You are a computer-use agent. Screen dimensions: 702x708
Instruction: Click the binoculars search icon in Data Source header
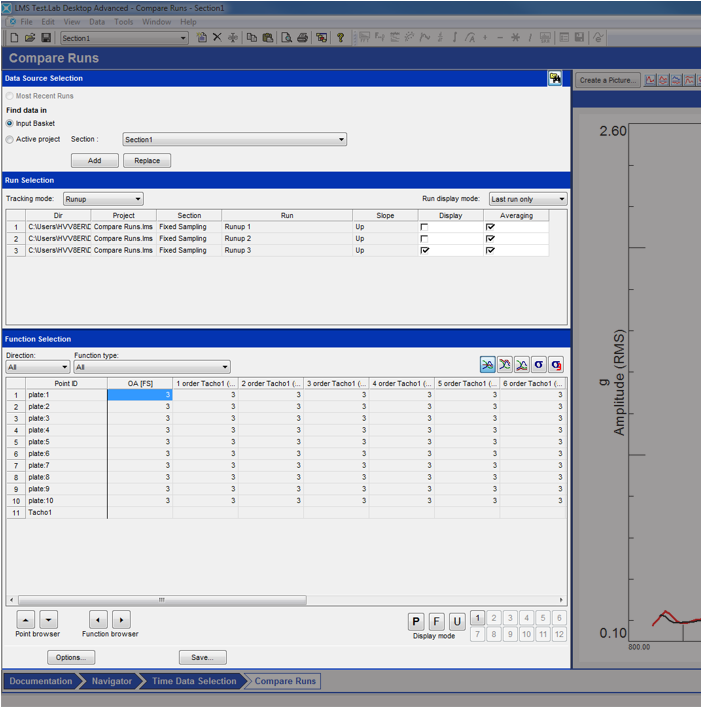click(x=555, y=79)
